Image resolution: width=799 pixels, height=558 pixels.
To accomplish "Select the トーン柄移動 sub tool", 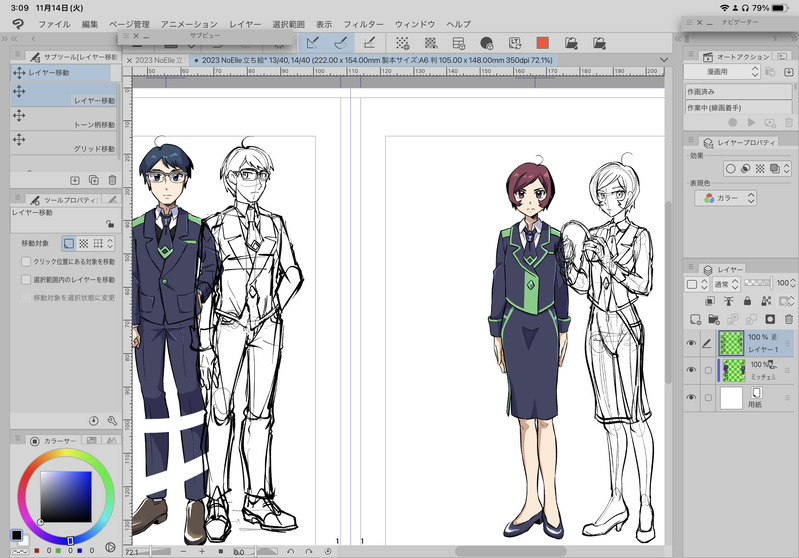I will pos(64,119).
